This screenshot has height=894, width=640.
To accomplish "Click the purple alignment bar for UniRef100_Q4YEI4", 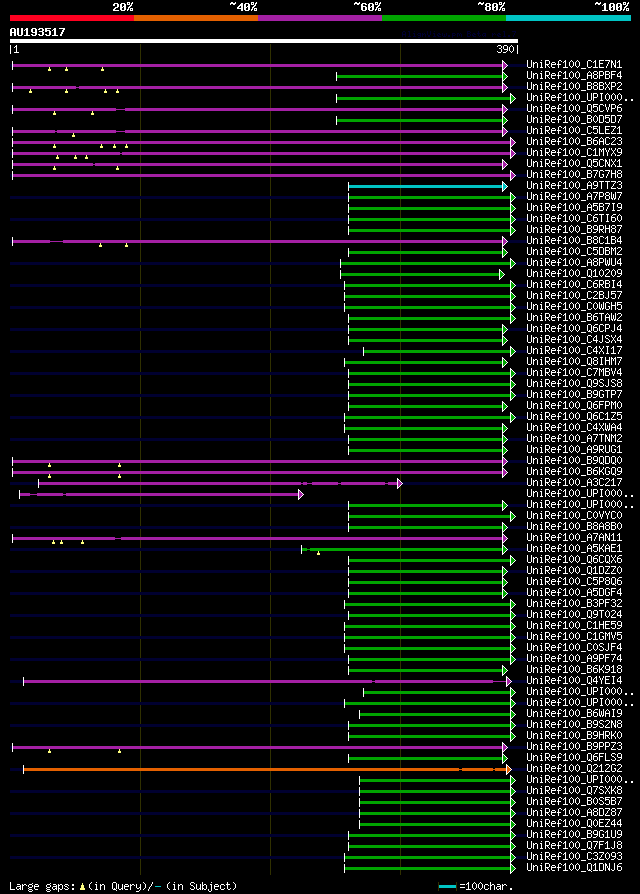I will click(267, 681).
